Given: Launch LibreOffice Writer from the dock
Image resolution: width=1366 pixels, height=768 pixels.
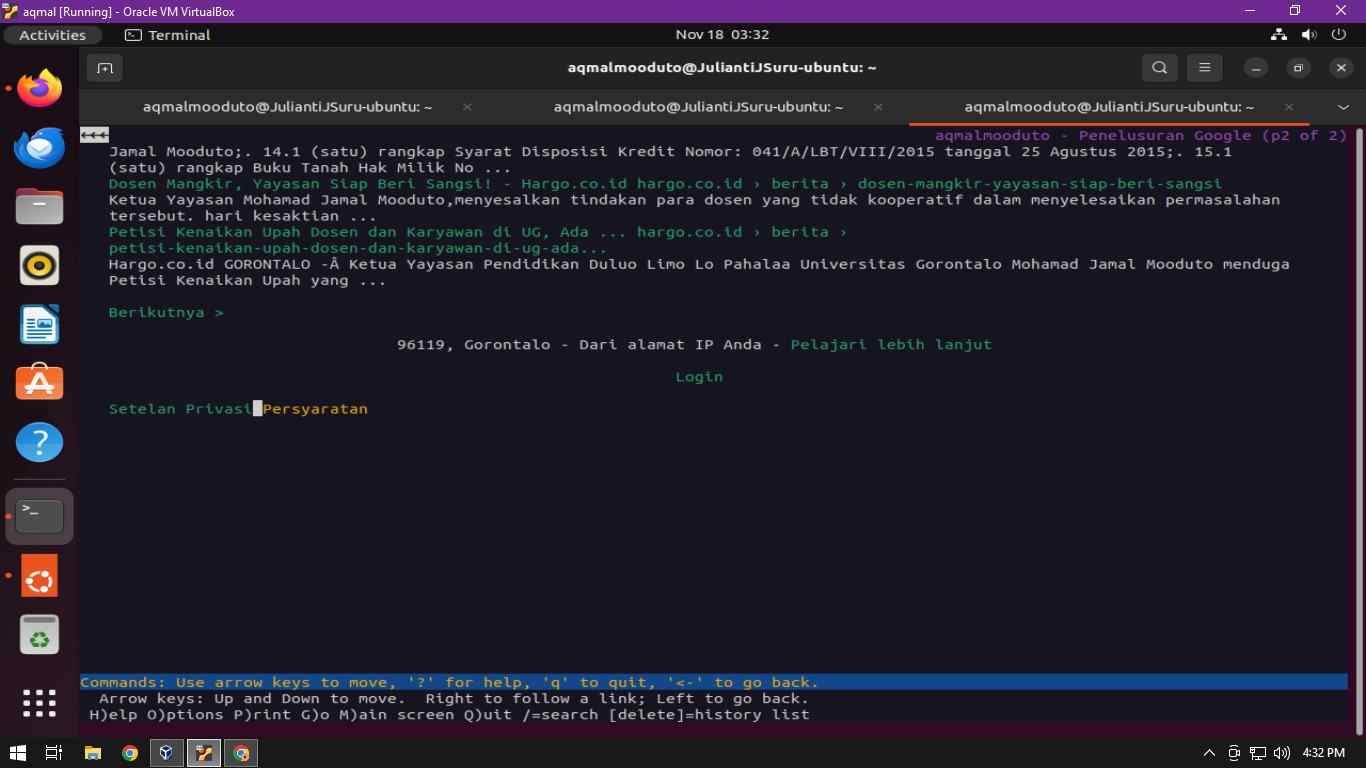Looking at the screenshot, I should pyautogui.click(x=40, y=325).
